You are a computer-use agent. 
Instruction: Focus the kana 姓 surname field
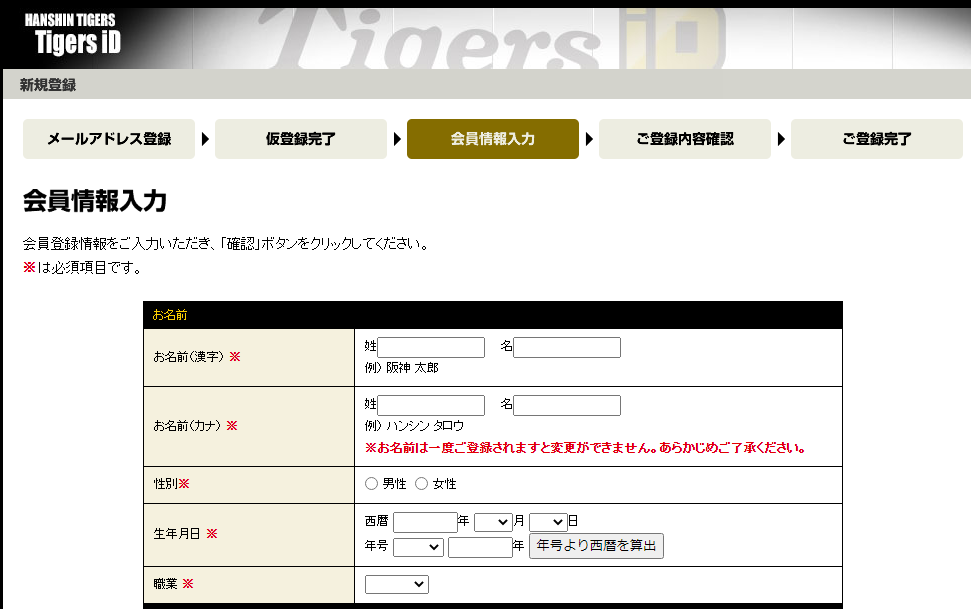click(431, 406)
